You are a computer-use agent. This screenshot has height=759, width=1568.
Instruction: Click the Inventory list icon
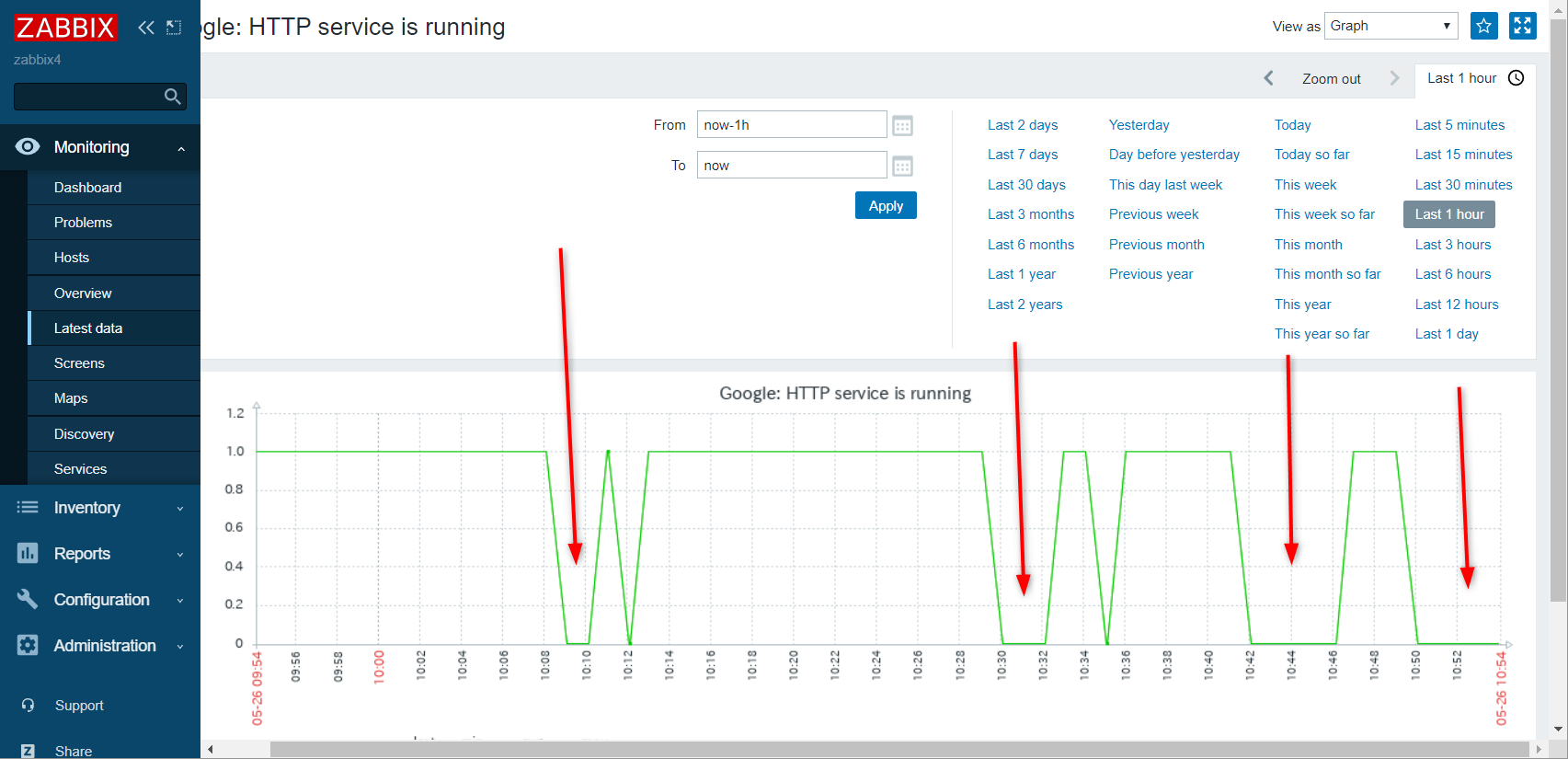click(x=28, y=507)
